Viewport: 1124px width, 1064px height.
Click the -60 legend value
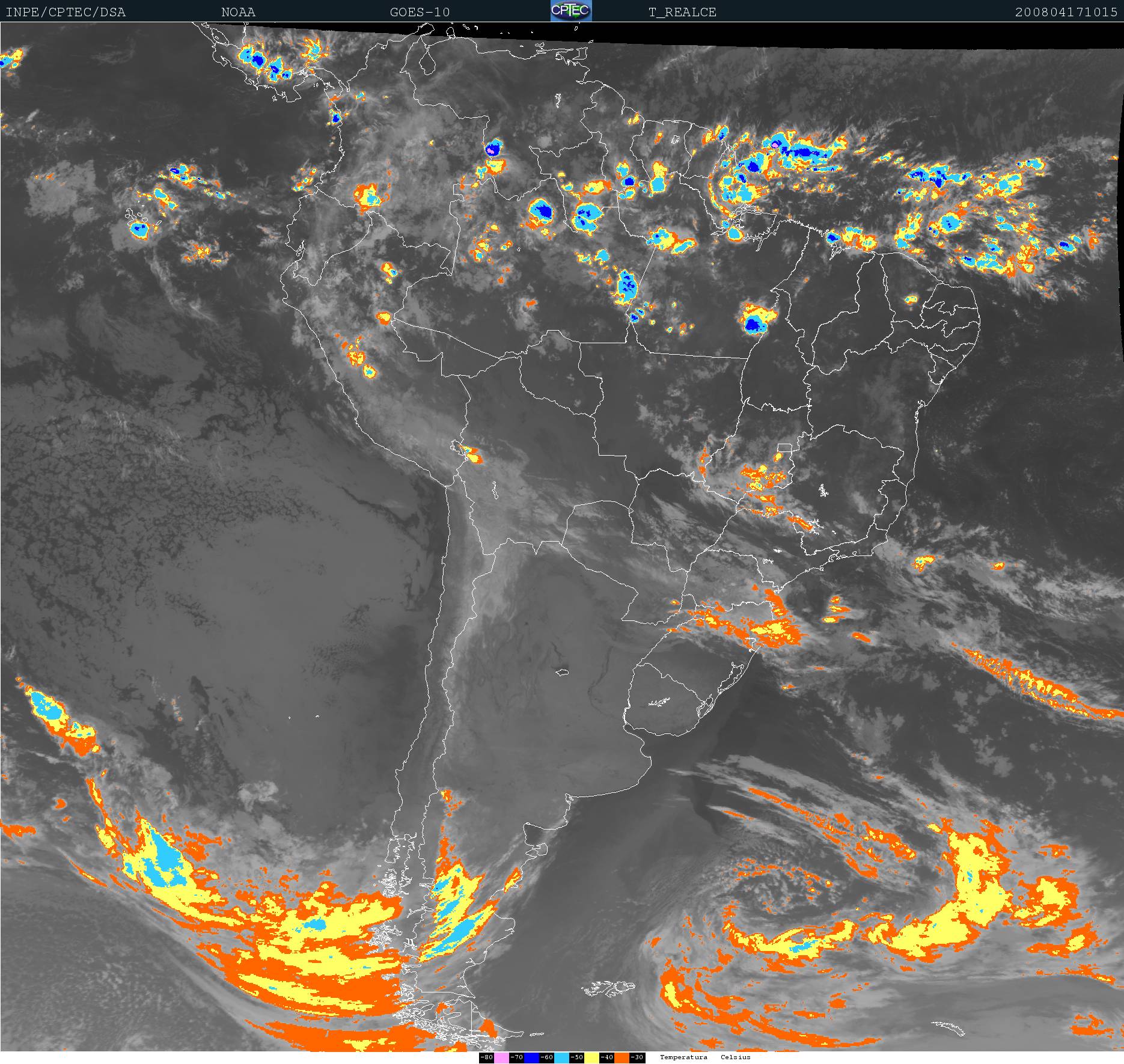546,1057
